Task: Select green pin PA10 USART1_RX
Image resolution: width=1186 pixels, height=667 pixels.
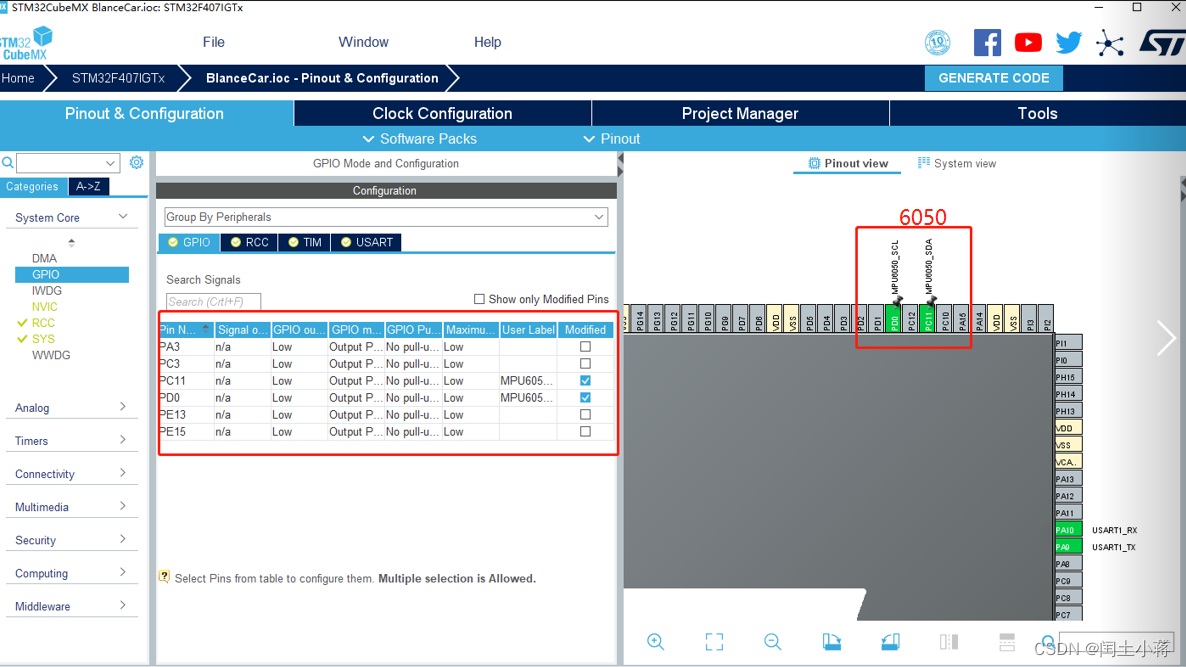Action: pyautogui.click(x=1068, y=529)
